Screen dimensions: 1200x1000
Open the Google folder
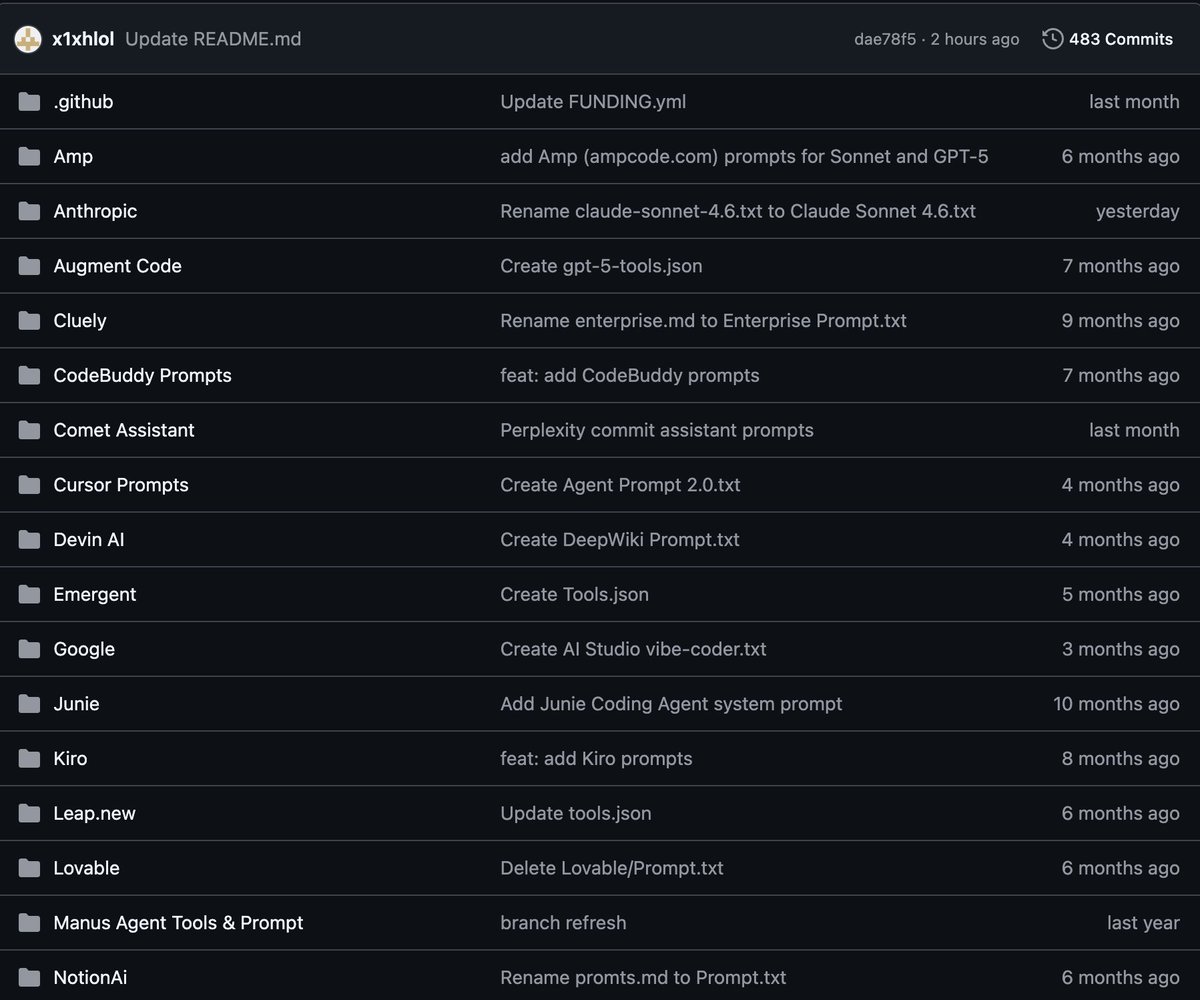coord(84,650)
